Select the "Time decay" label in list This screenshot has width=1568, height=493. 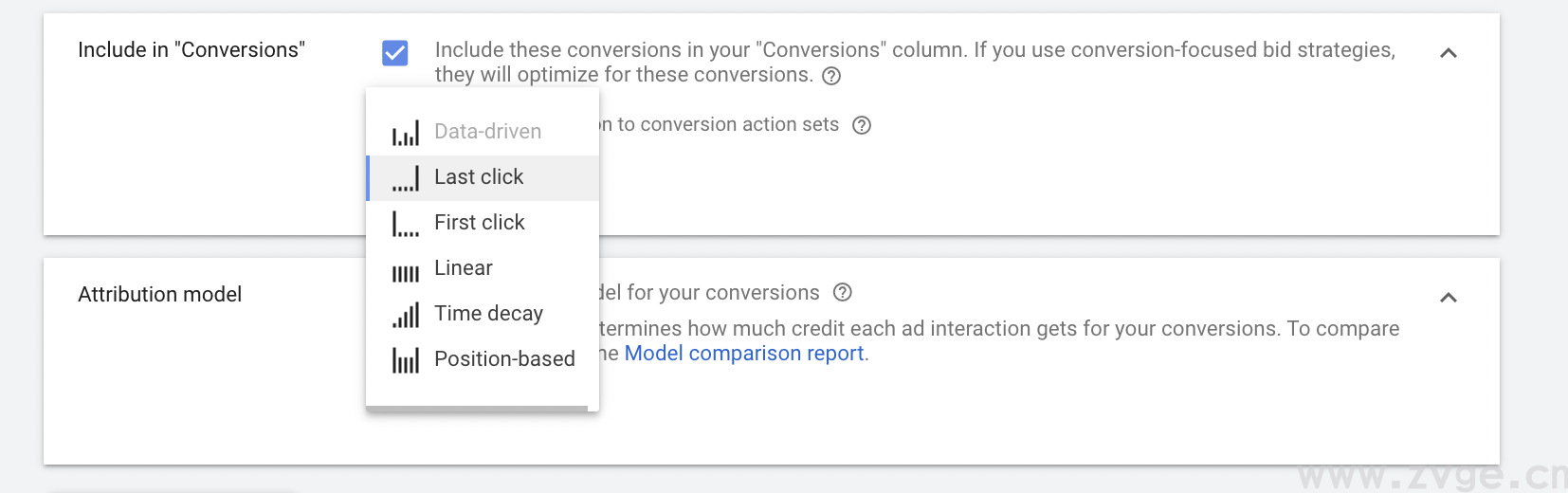pos(488,314)
